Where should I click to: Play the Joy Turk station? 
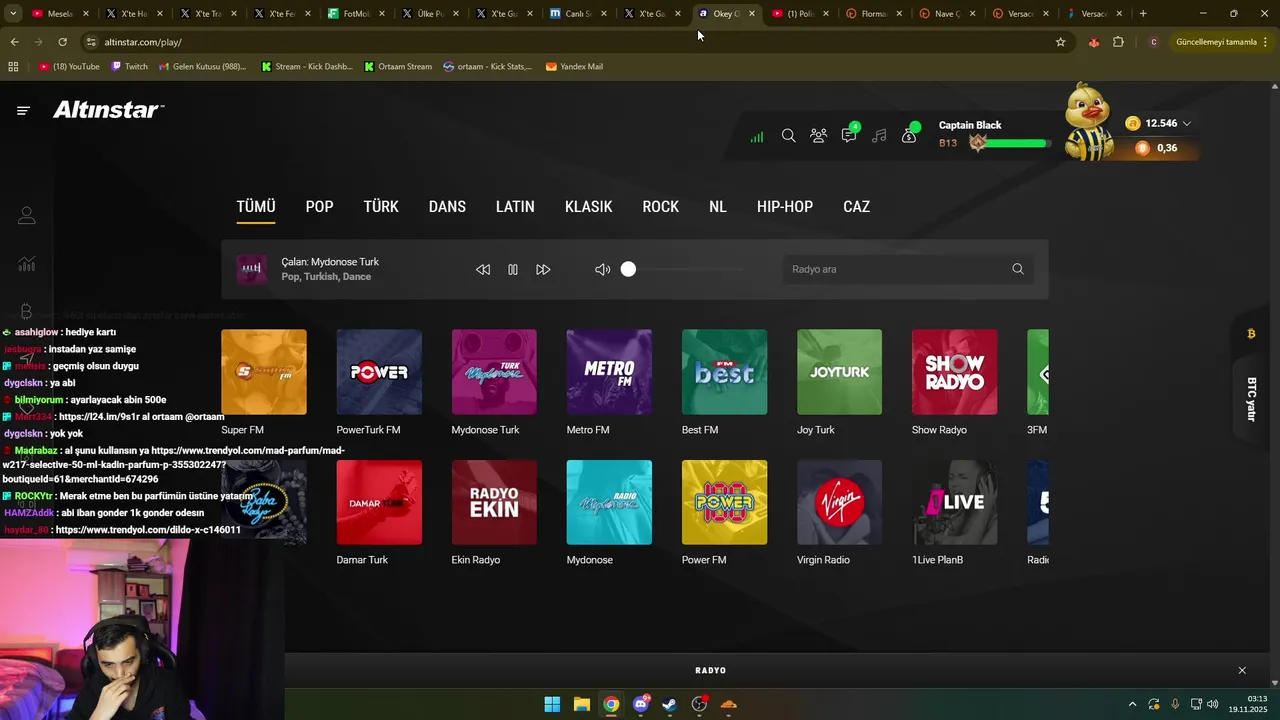839,372
